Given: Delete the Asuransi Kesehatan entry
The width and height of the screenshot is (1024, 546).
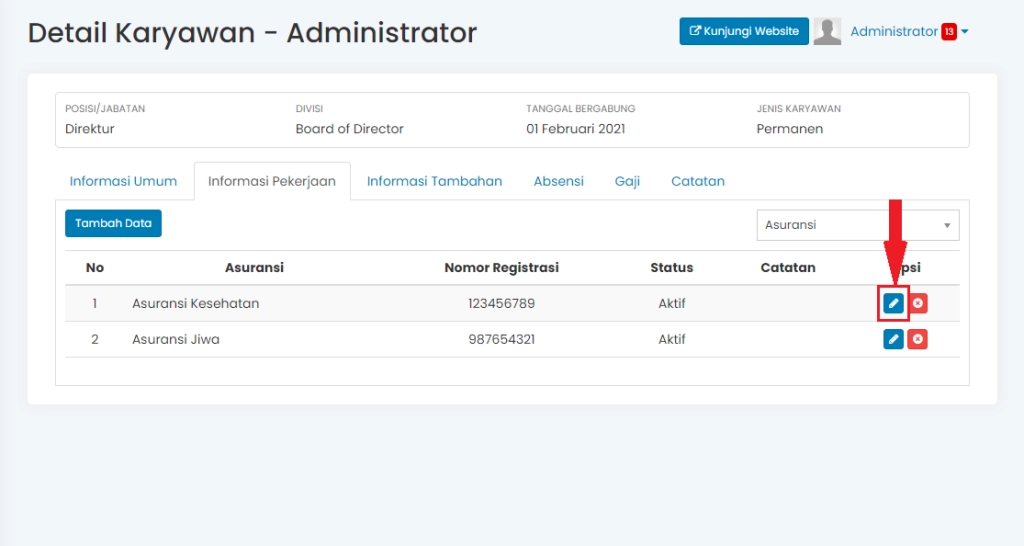Looking at the screenshot, I should tap(918, 303).
